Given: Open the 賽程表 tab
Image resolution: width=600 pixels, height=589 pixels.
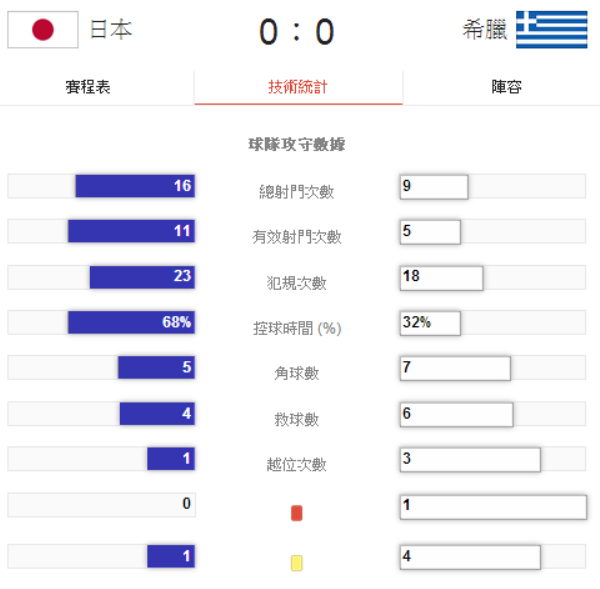Looking at the screenshot, I should pos(88,87).
